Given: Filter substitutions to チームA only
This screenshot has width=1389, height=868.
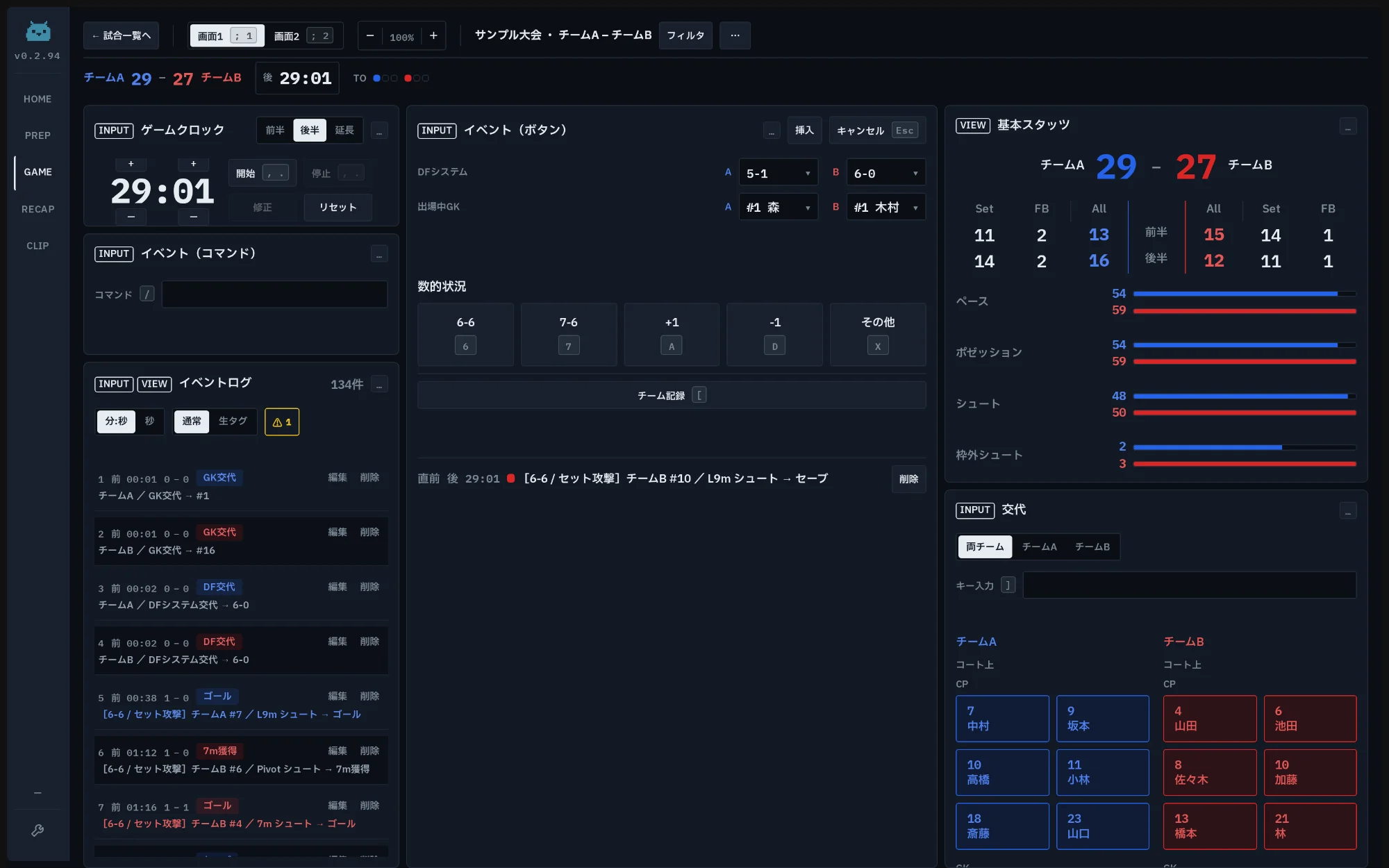Looking at the screenshot, I should (1039, 547).
